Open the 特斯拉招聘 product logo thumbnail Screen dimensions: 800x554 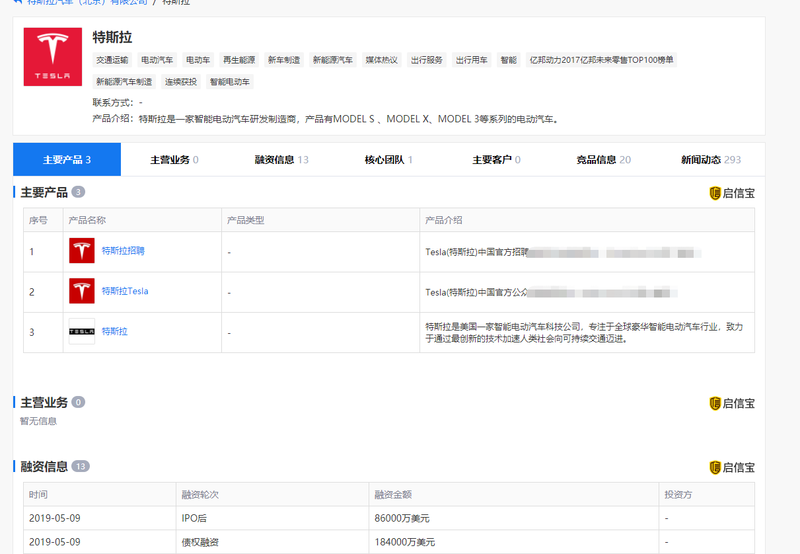(x=82, y=251)
